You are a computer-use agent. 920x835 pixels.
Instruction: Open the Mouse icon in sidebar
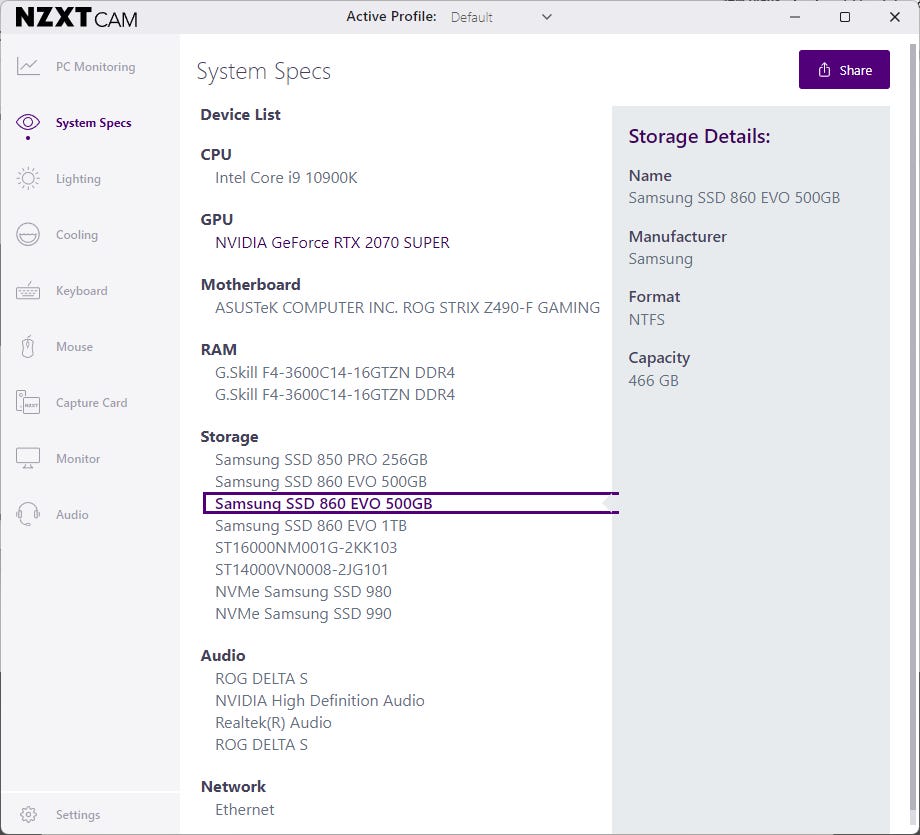pyautogui.click(x=28, y=347)
